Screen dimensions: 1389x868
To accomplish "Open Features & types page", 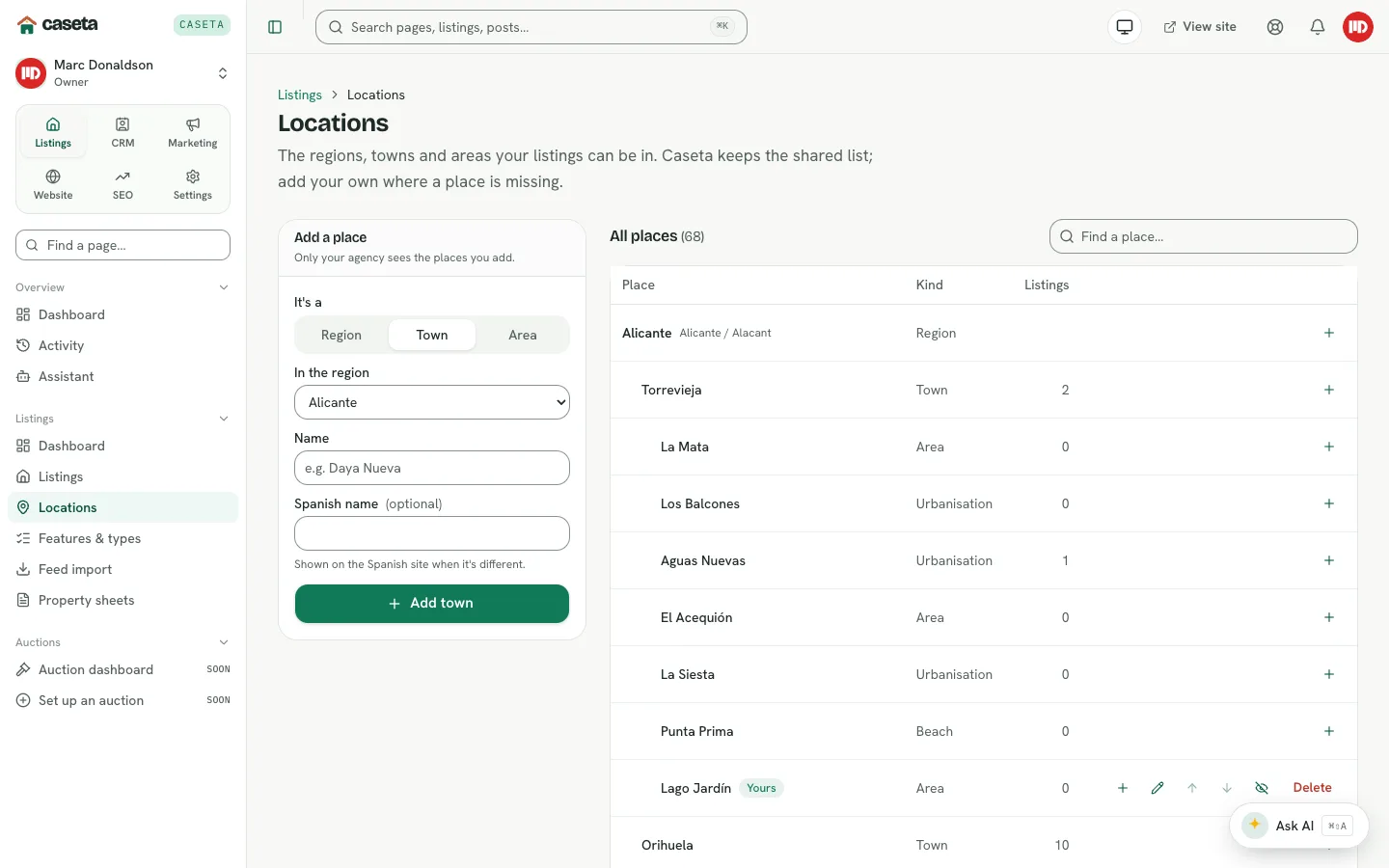I will [123, 538].
